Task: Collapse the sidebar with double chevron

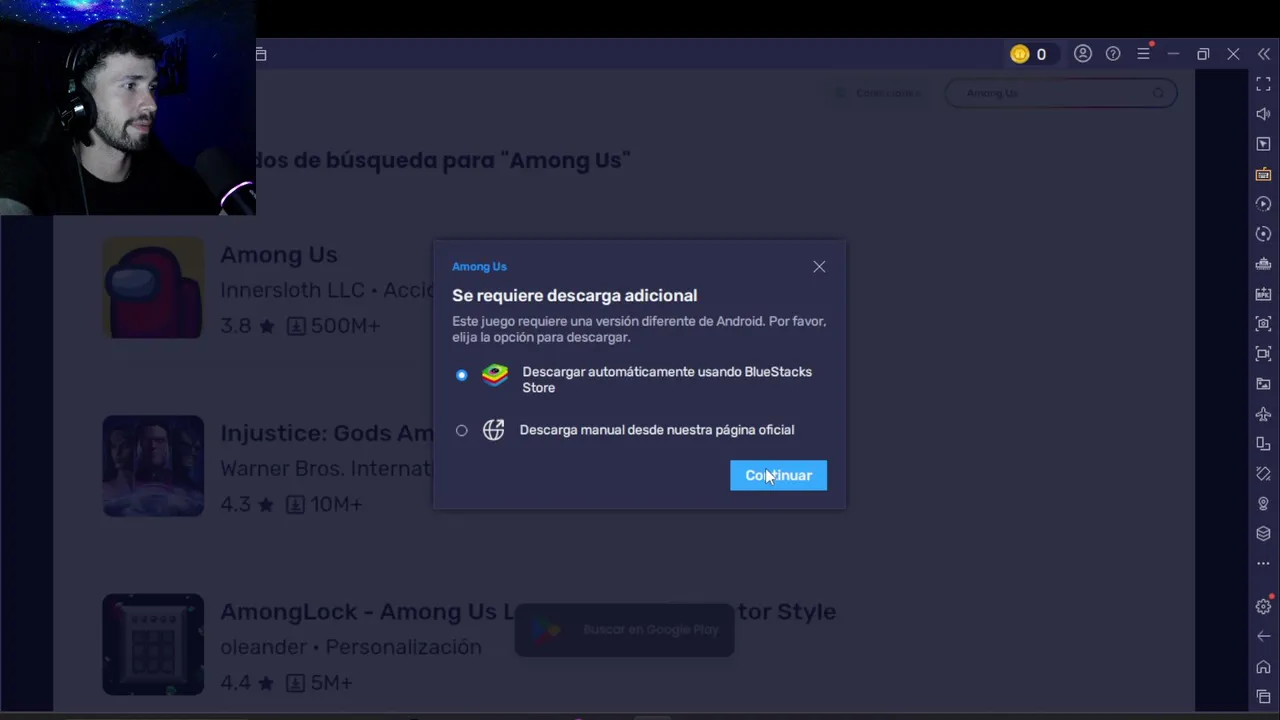Action: pyautogui.click(x=1264, y=54)
